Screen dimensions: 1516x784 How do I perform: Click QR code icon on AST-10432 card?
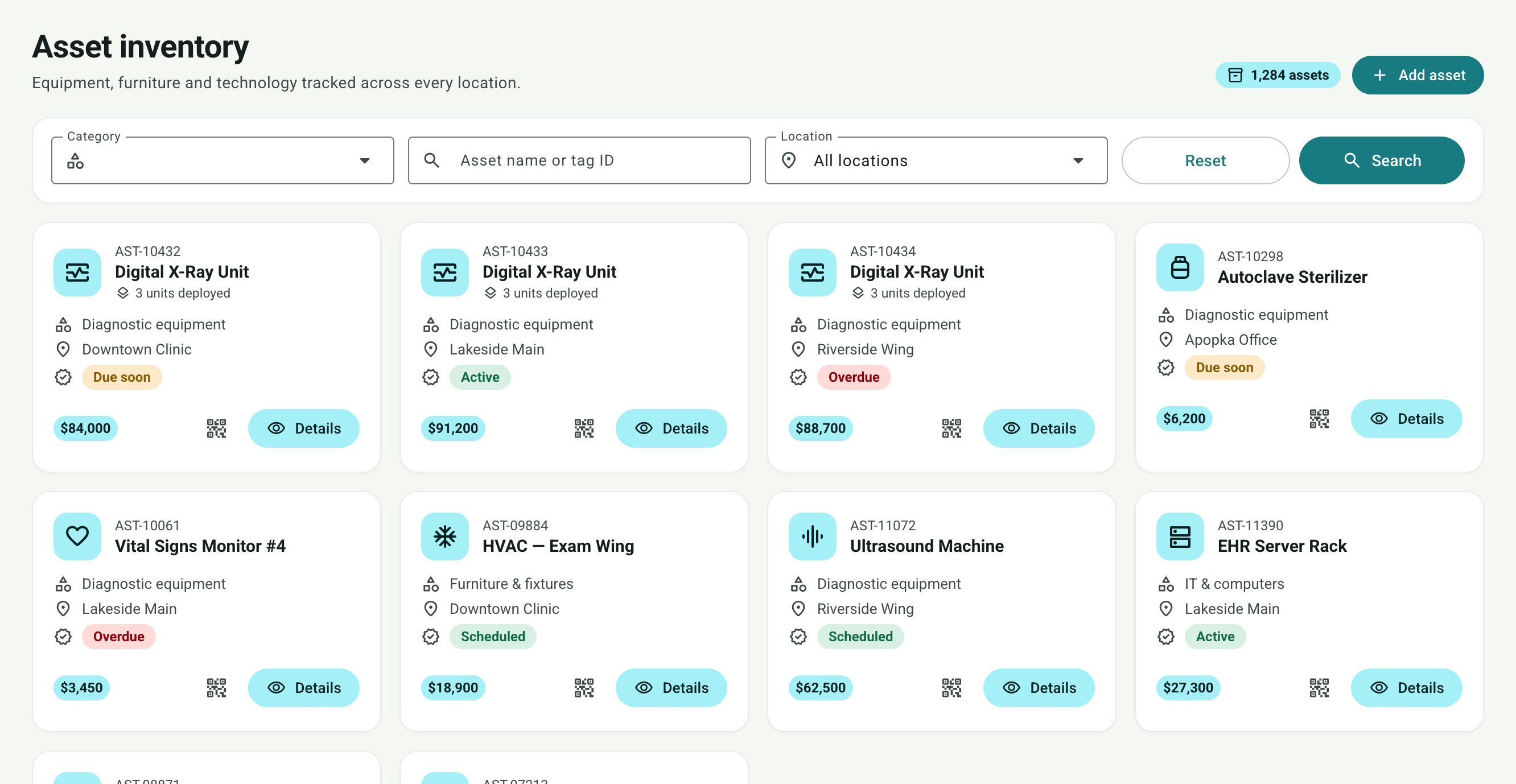click(x=216, y=428)
